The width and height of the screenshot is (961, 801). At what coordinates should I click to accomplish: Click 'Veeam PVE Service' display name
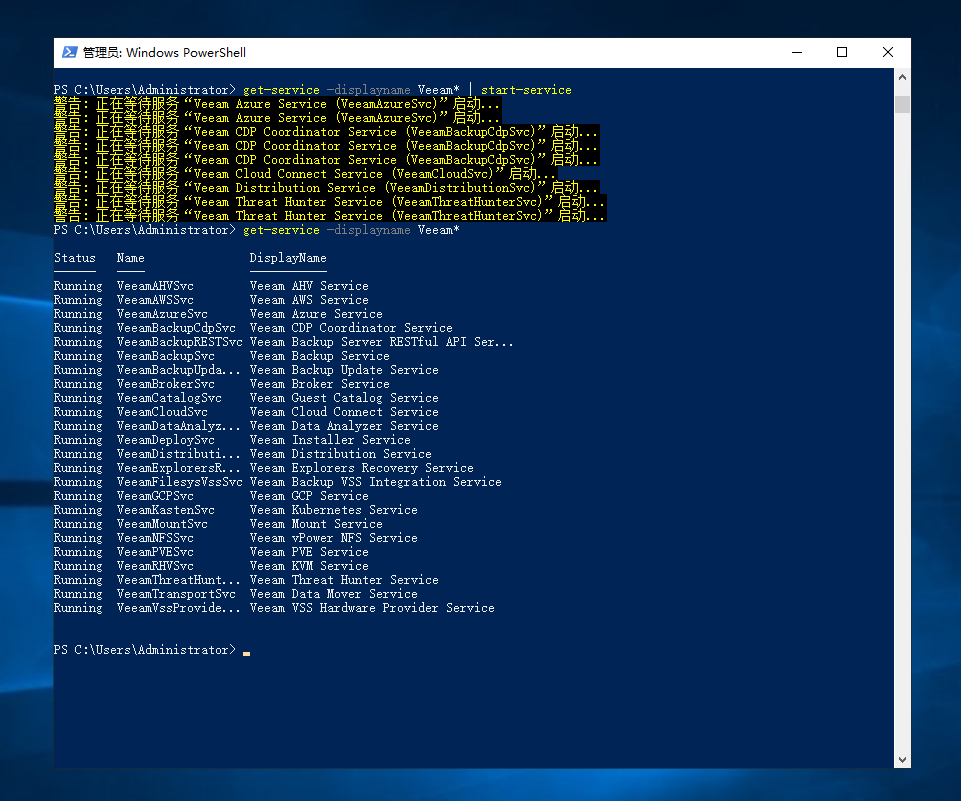[x=310, y=552]
